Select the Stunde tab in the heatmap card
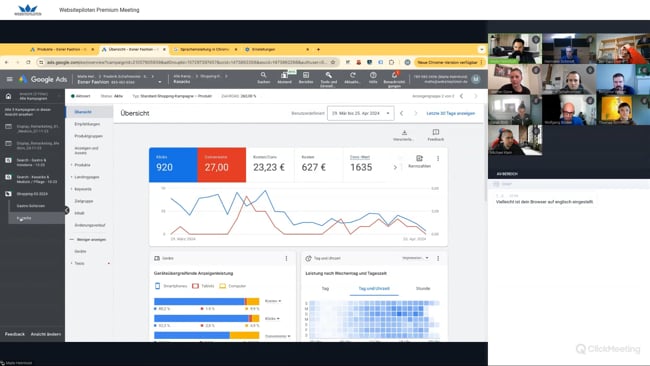Viewport: 650px width, 366px height. tap(423, 288)
